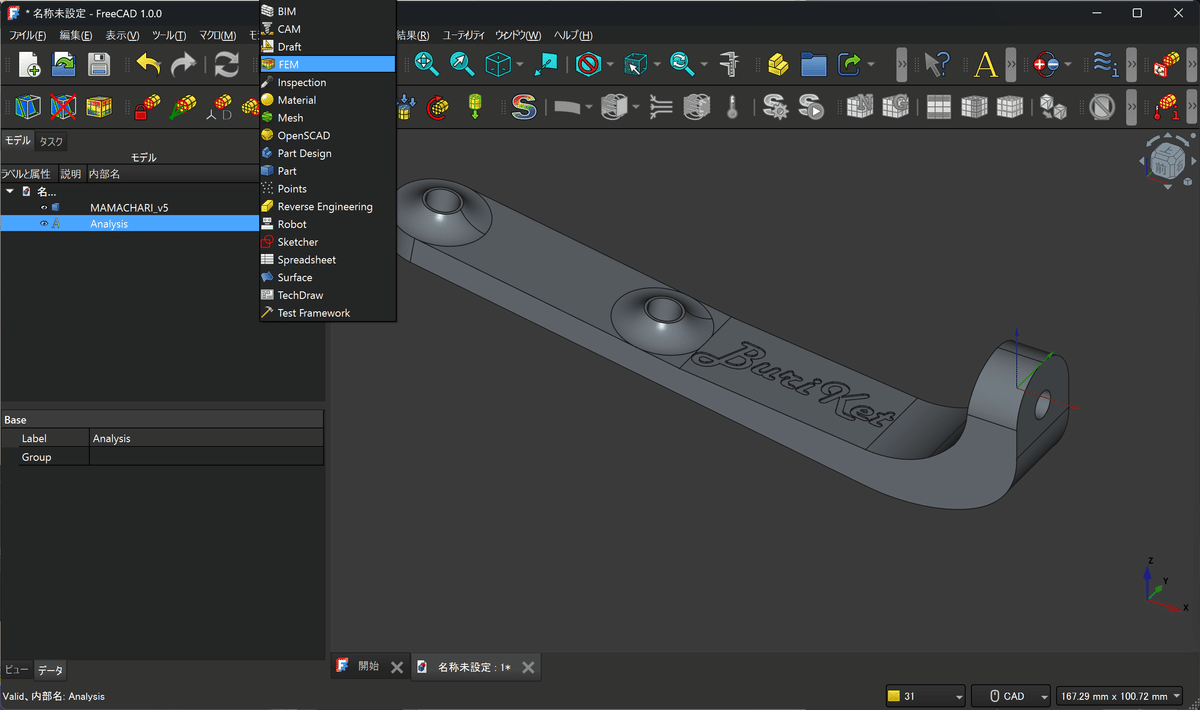1200x710 pixels.
Task: Close the 開始 tab
Action: [x=397, y=667]
